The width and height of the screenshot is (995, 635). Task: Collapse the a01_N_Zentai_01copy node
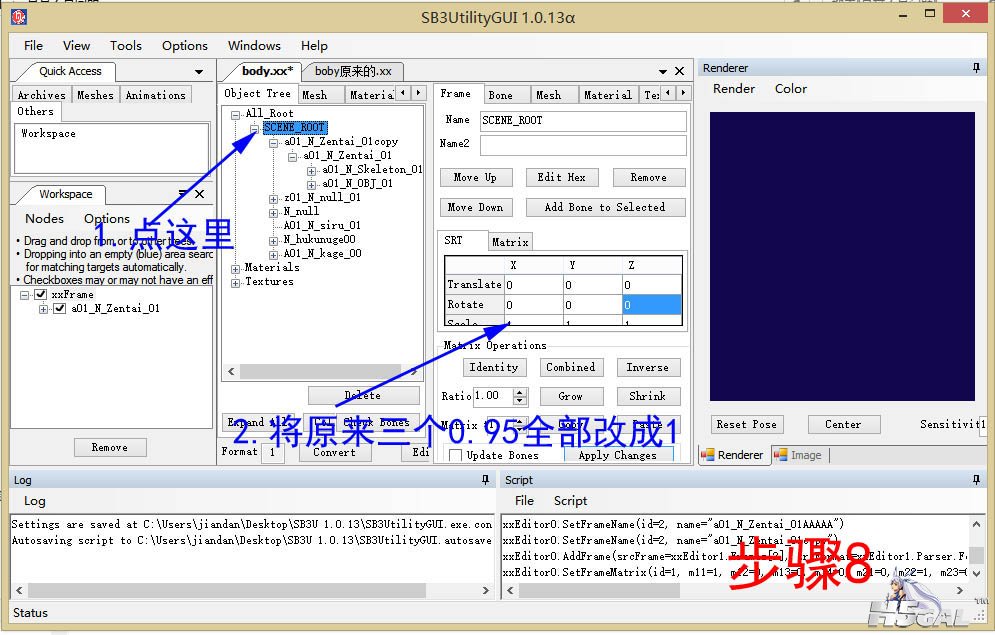[273, 143]
